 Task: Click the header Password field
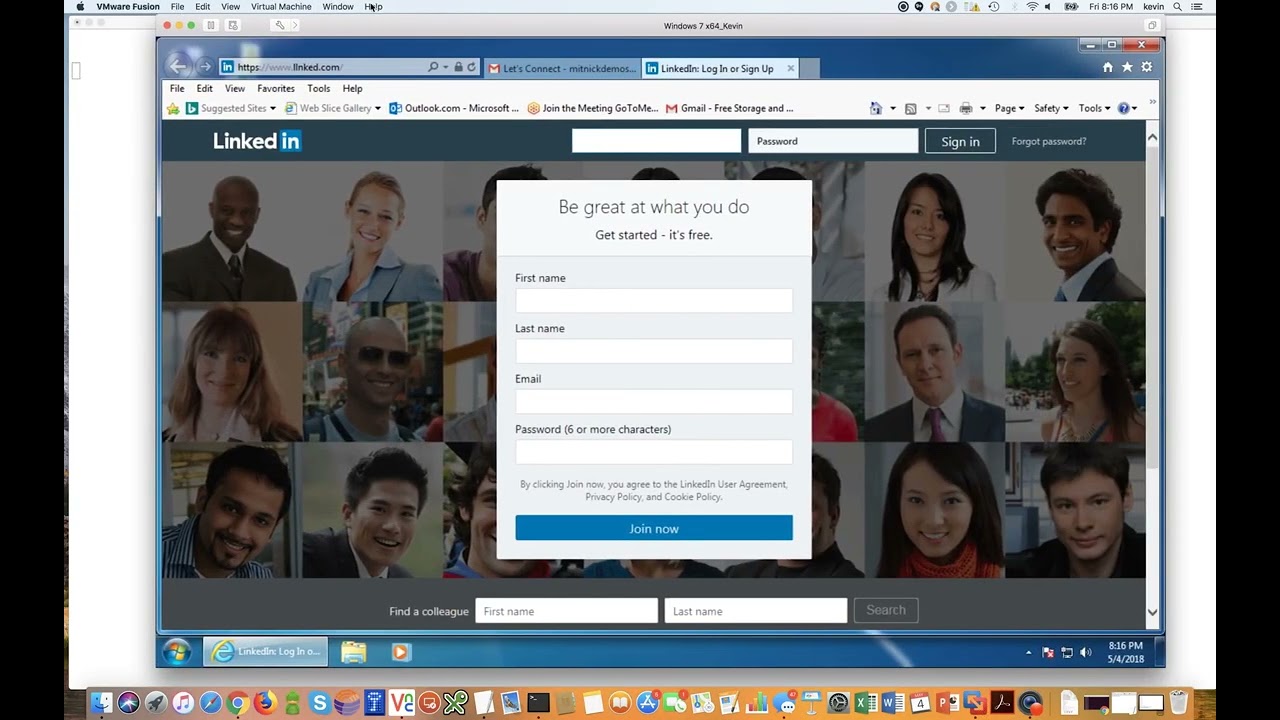[x=833, y=141]
